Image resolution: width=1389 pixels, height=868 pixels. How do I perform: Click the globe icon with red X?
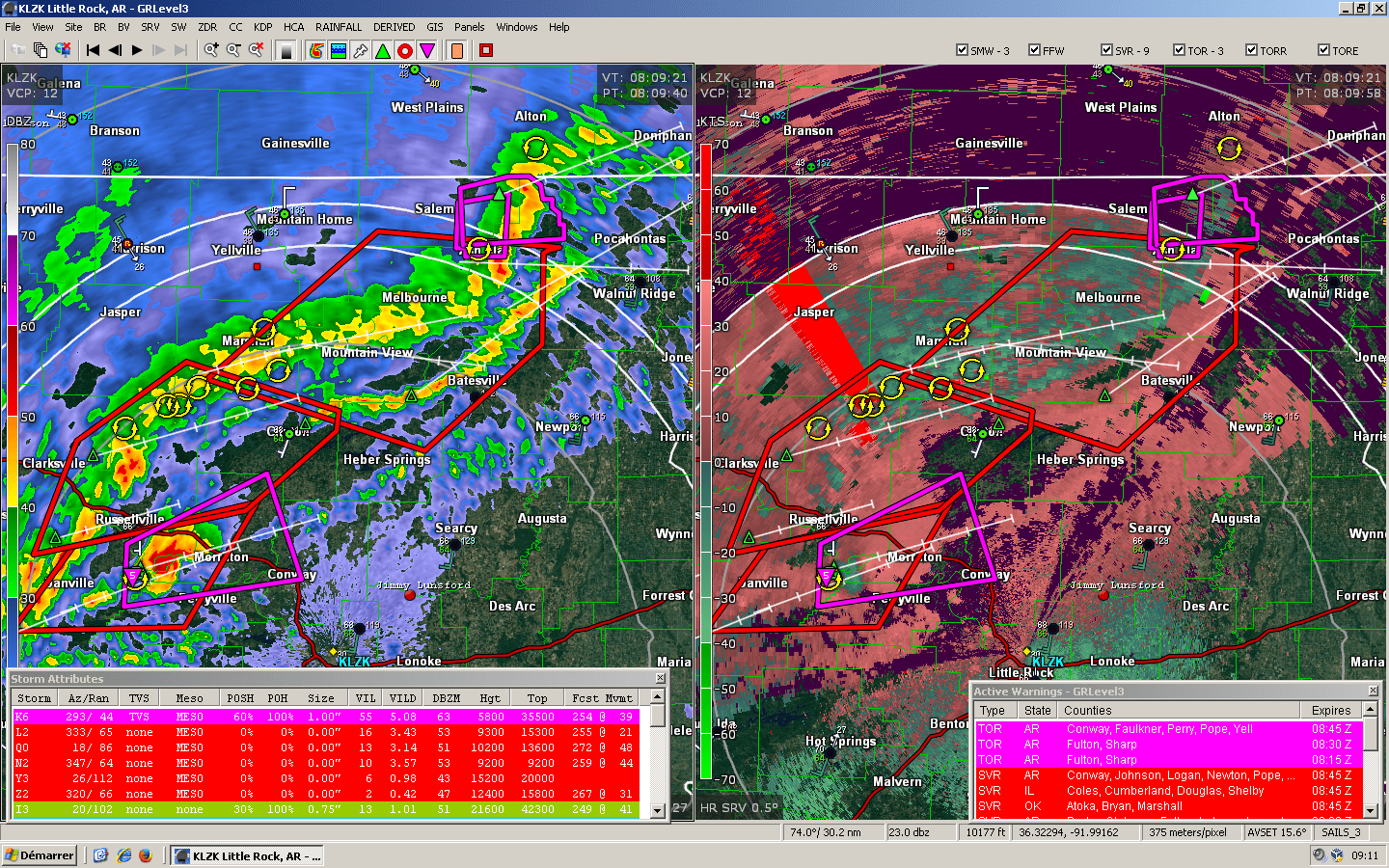point(64,50)
